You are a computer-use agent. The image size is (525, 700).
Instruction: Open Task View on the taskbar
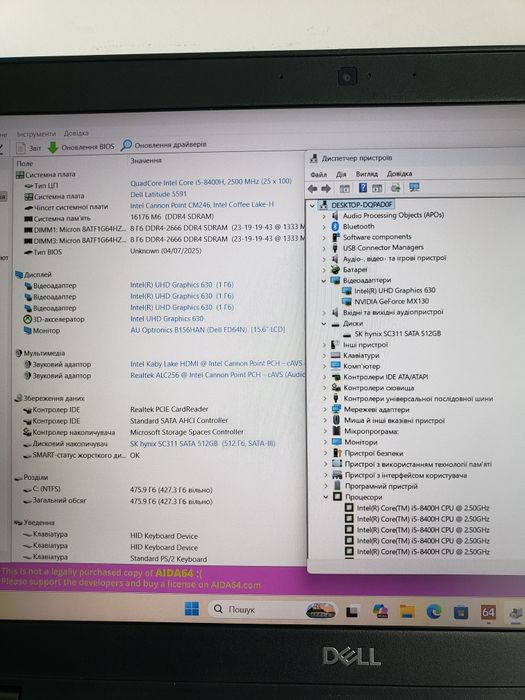tap(352, 611)
